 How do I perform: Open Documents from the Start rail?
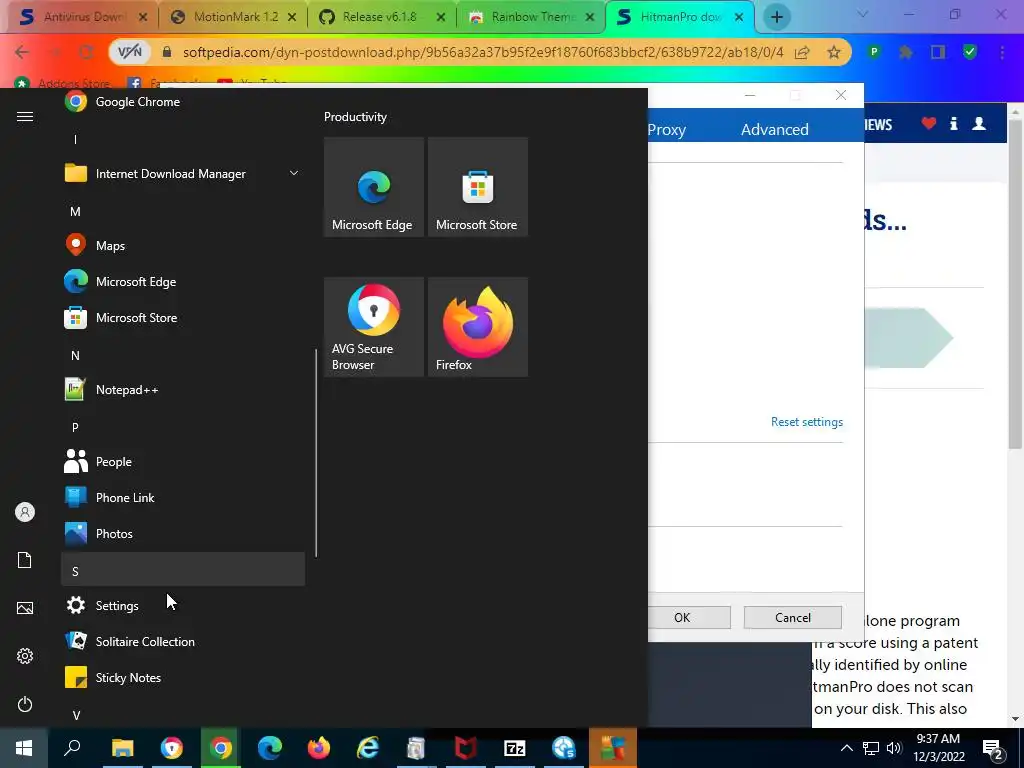tap(25, 560)
